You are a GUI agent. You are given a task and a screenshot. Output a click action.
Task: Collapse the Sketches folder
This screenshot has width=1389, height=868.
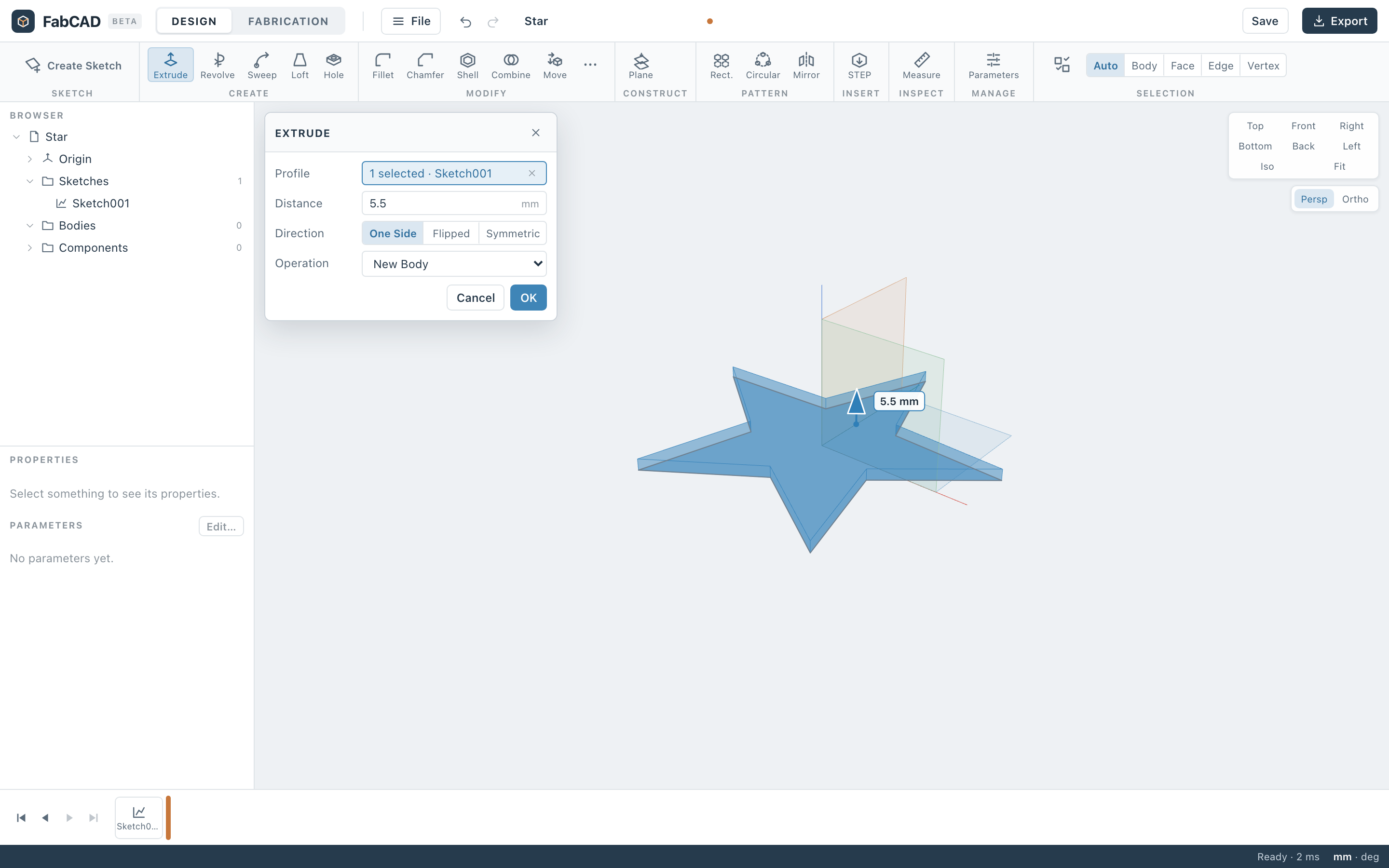pos(30,181)
